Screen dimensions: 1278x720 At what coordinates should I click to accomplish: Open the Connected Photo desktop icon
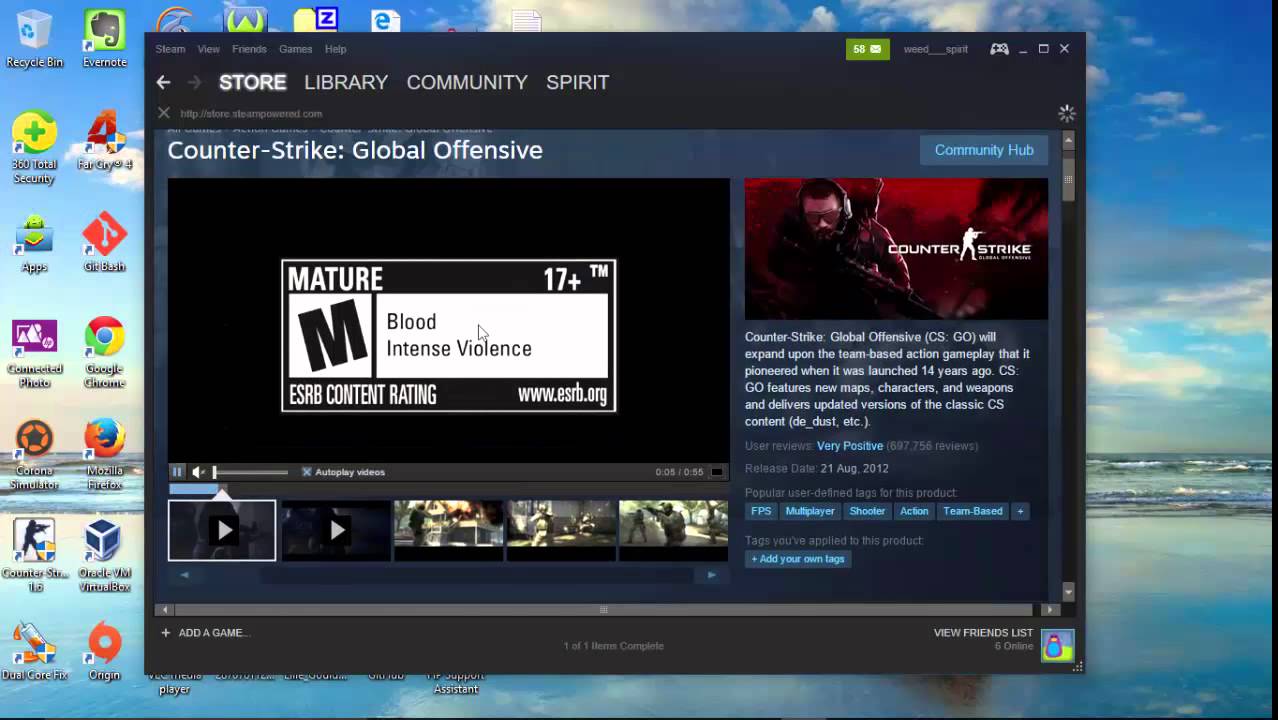[34, 354]
